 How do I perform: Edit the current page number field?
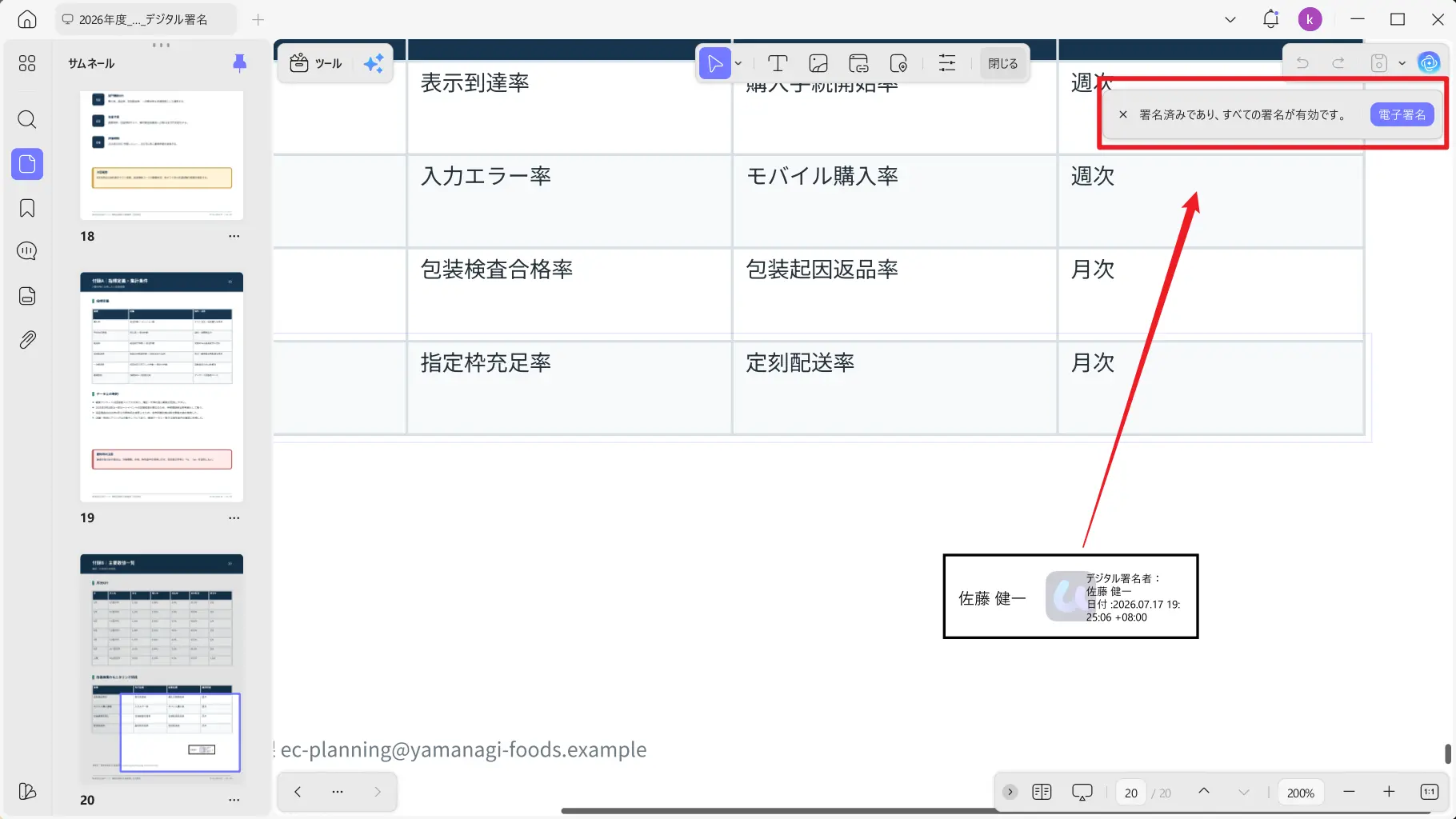pyautogui.click(x=1131, y=793)
